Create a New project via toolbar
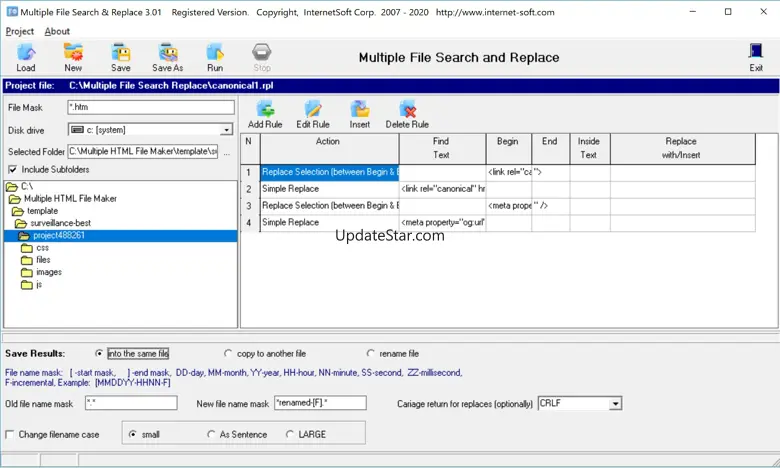Viewport: 780px width, 468px height. pyautogui.click(x=73, y=57)
